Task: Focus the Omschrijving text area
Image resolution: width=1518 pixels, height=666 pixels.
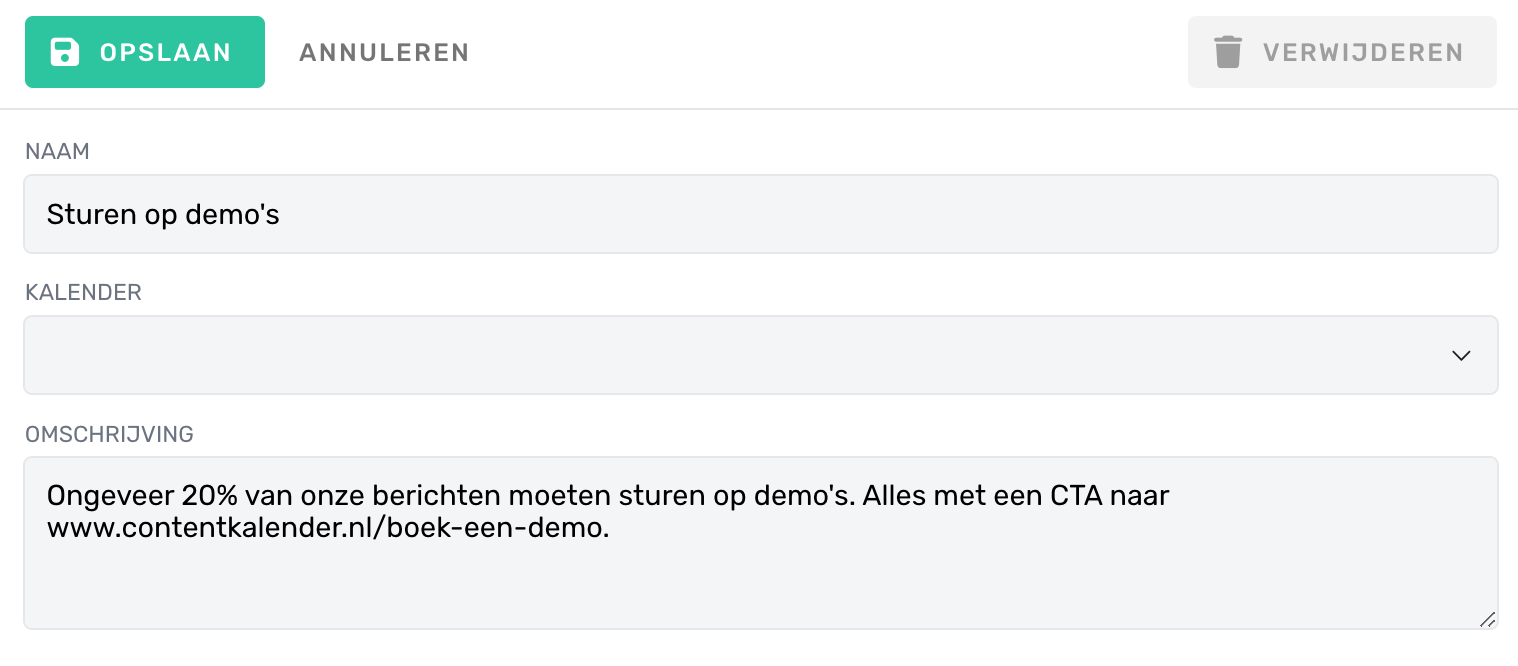Action: point(761,543)
